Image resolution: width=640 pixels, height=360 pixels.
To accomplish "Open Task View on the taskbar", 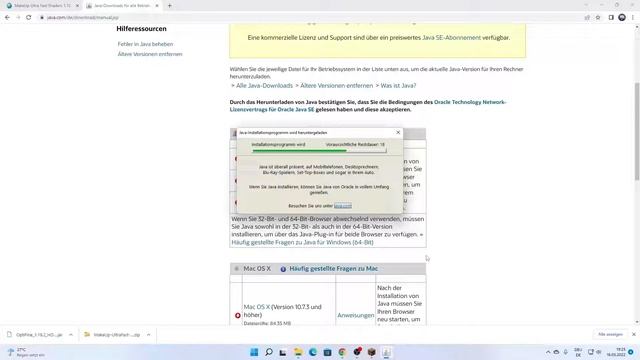I will [x=283, y=352].
